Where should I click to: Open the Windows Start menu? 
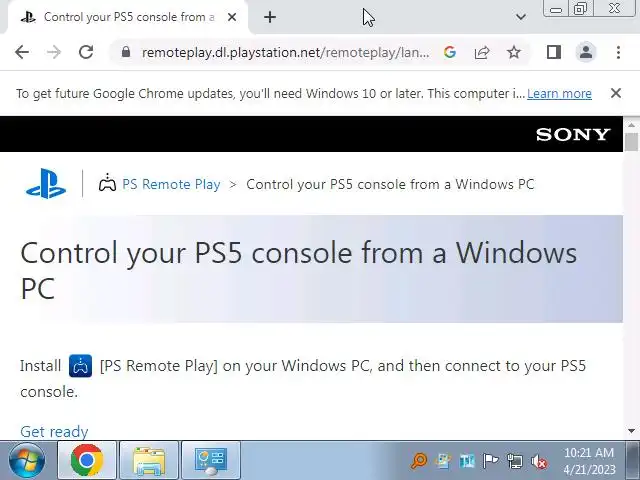point(27,460)
